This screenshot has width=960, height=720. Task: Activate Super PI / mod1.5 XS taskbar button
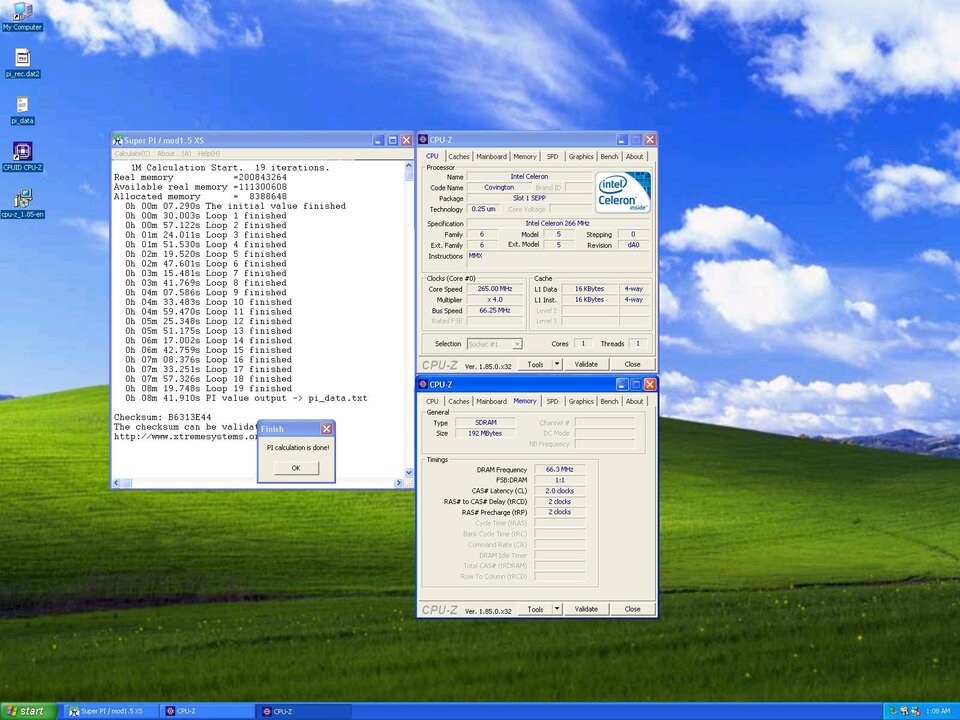pos(110,711)
